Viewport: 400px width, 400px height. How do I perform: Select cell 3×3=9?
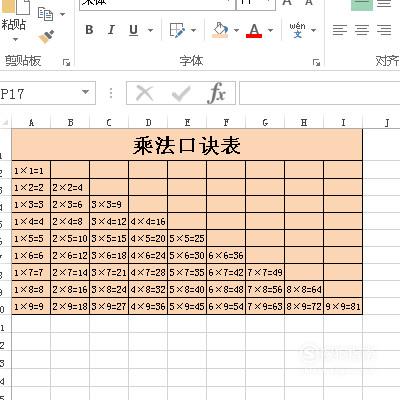click(x=109, y=205)
